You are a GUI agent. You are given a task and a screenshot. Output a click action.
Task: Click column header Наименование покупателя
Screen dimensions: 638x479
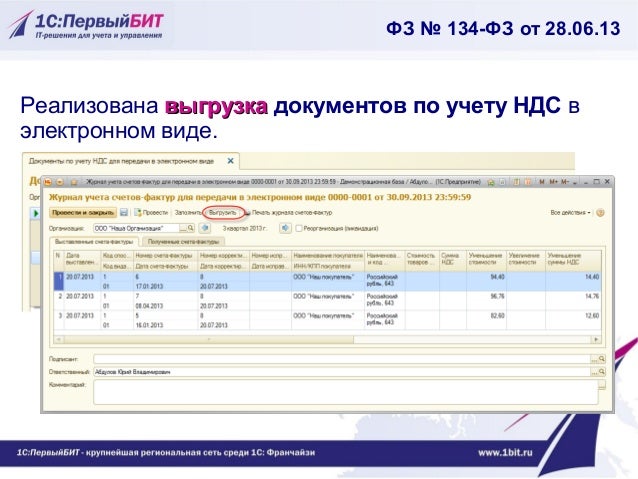coord(328,256)
